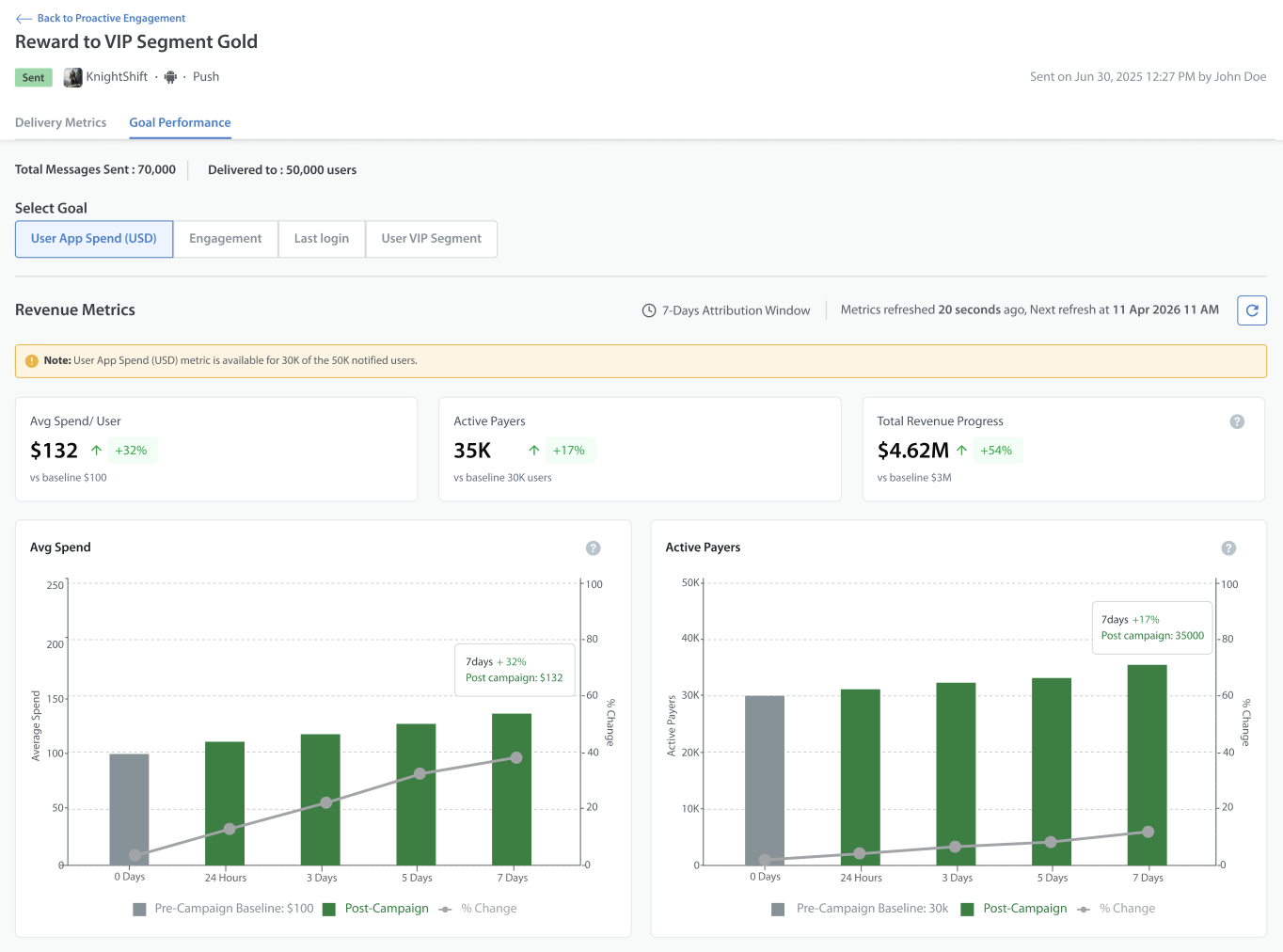This screenshot has width=1283, height=952.
Task: Click Avg Spend chart help icon
Action: click(x=593, y=548)
